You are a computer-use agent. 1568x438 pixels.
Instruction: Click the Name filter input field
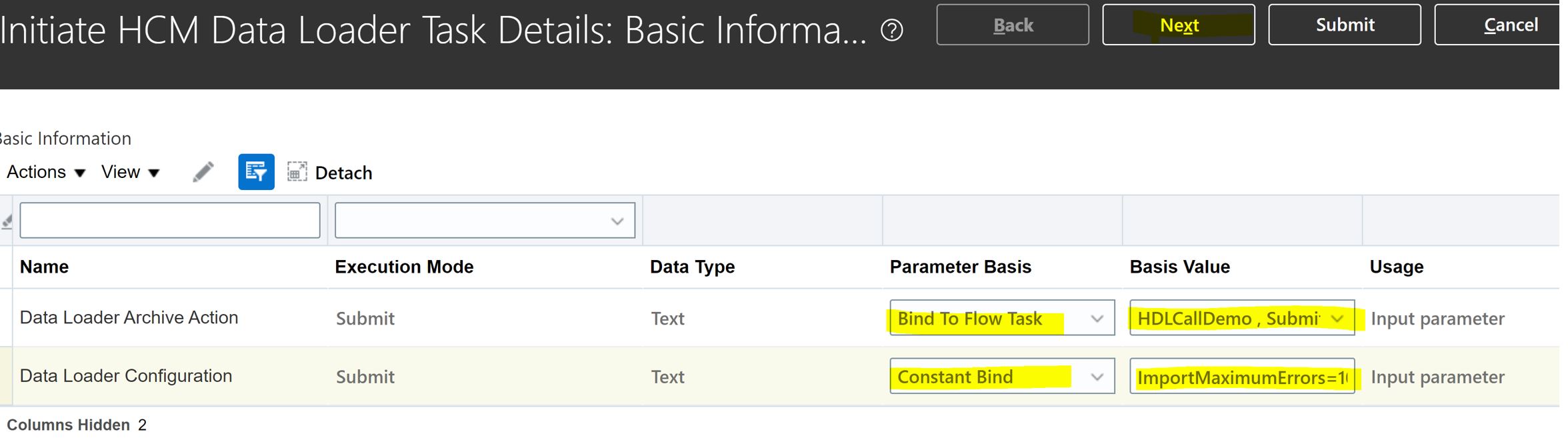(170, 221)
